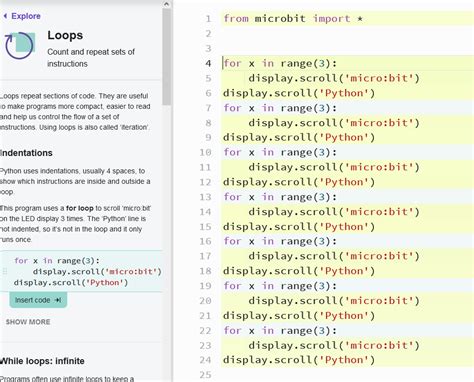Click the drag handle beside the code snippet
This screenshot has height=382, width=474.
point(5,271)
